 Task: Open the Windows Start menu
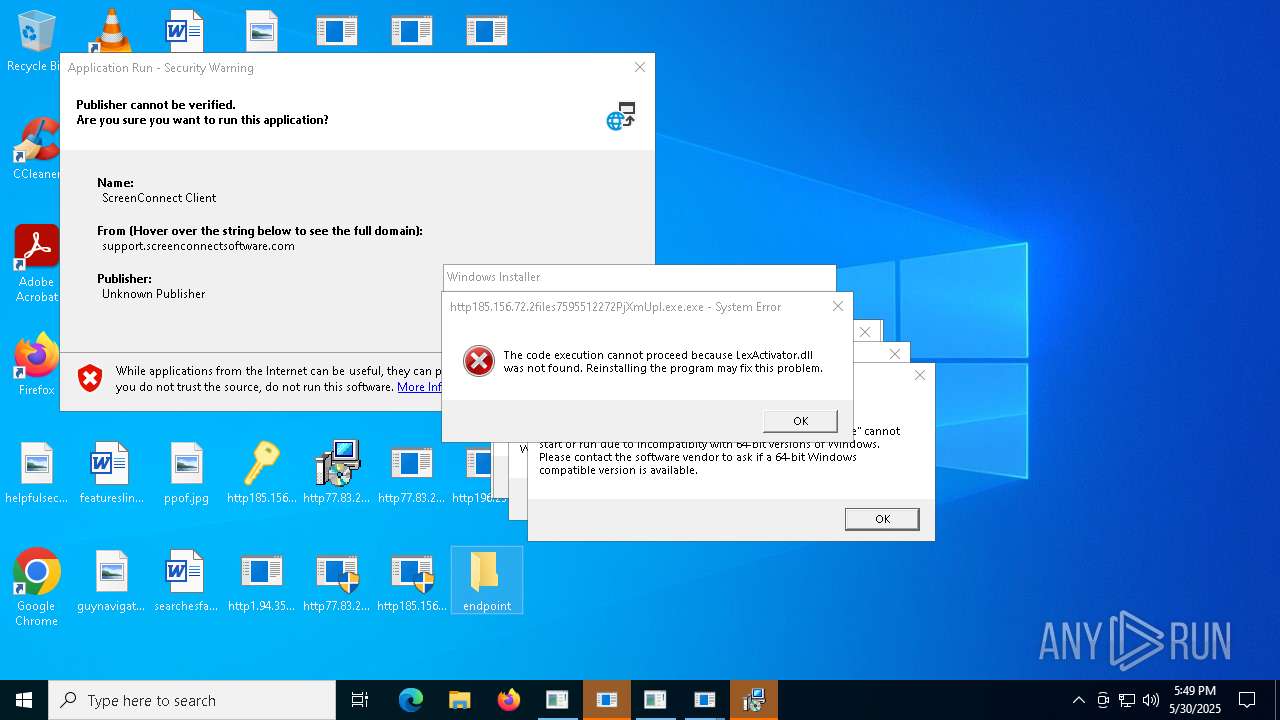click(x=24, y=700)
